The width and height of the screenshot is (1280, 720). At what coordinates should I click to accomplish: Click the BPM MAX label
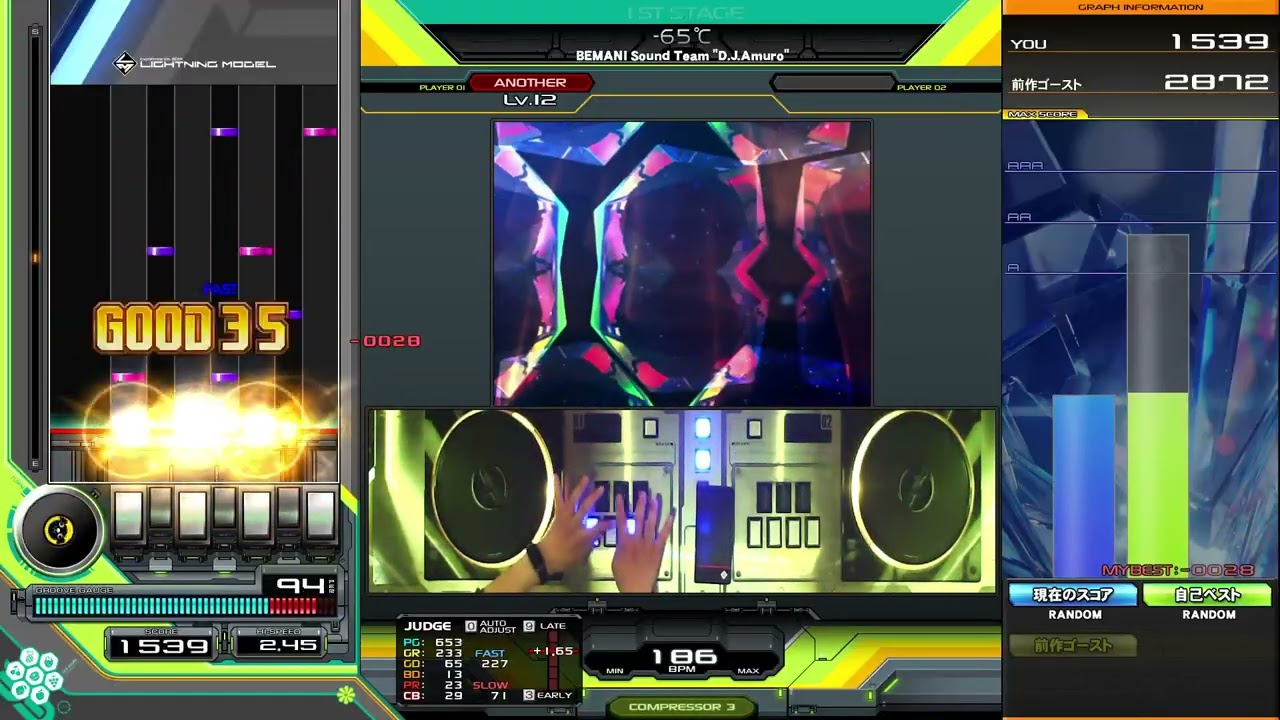pyautogui.click(x=748, y=671)
